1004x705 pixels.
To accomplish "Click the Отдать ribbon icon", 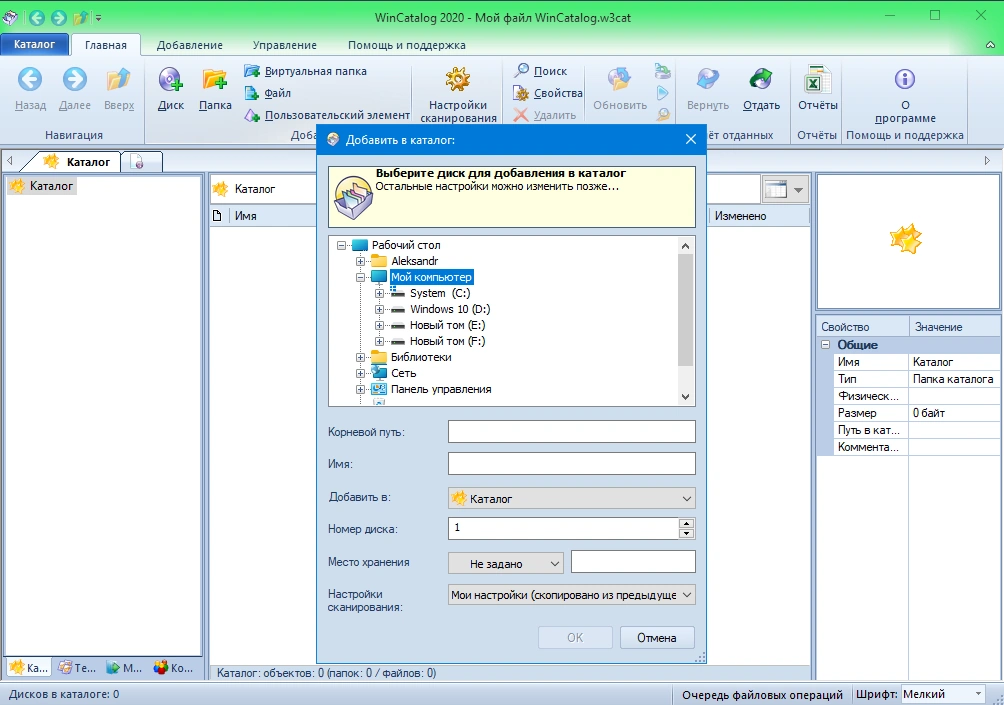I will [x=761, y=79].
